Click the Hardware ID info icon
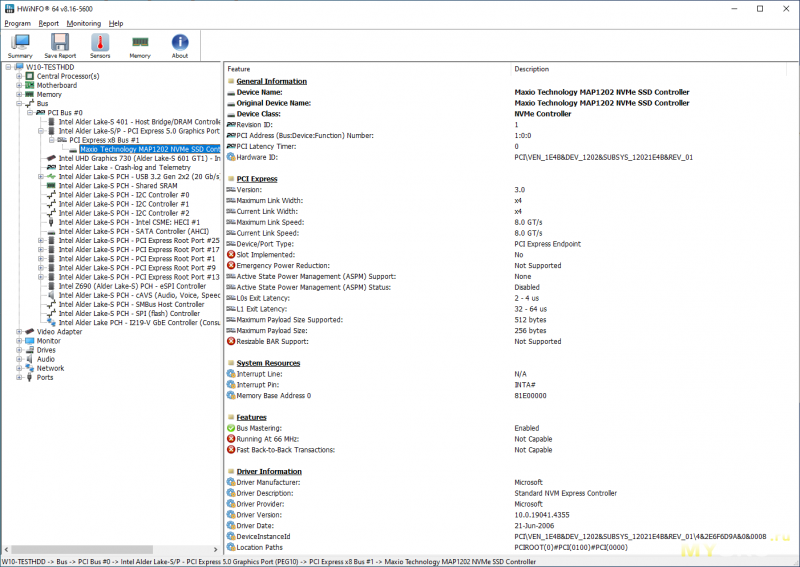 click(231, 157)
